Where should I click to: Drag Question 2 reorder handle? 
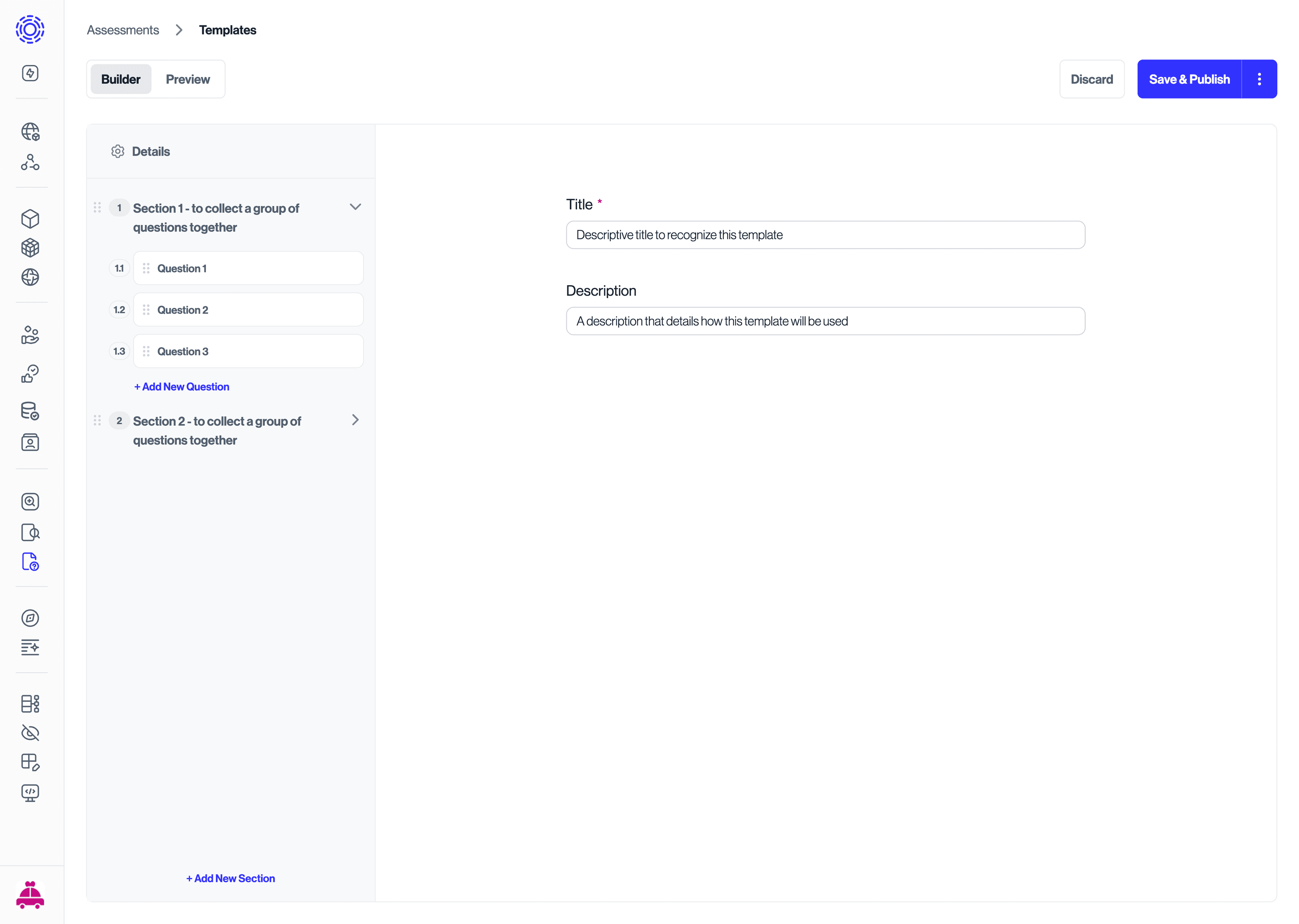146,309
